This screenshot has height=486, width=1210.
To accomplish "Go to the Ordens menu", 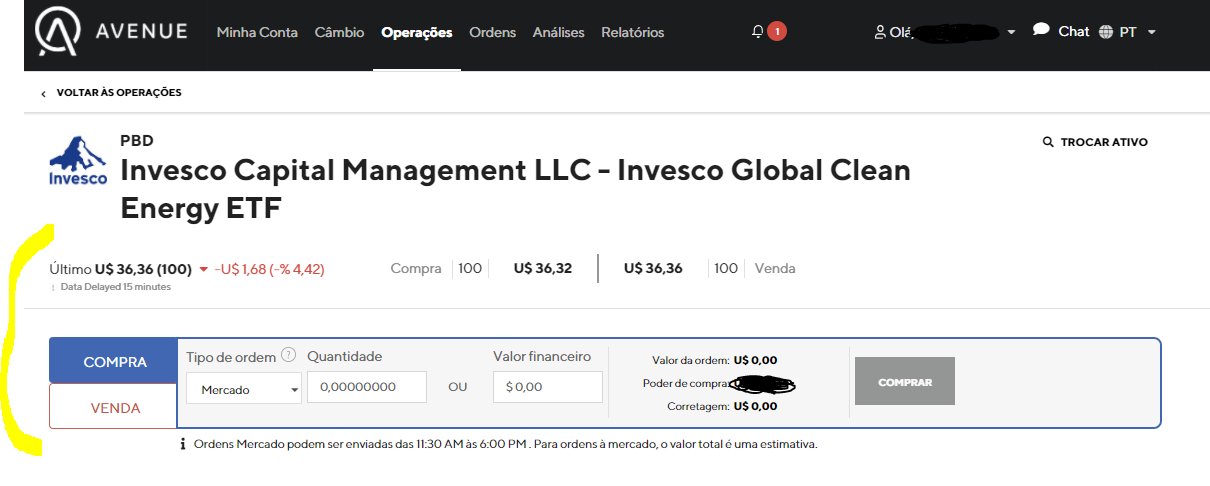I will click(492, 32).
